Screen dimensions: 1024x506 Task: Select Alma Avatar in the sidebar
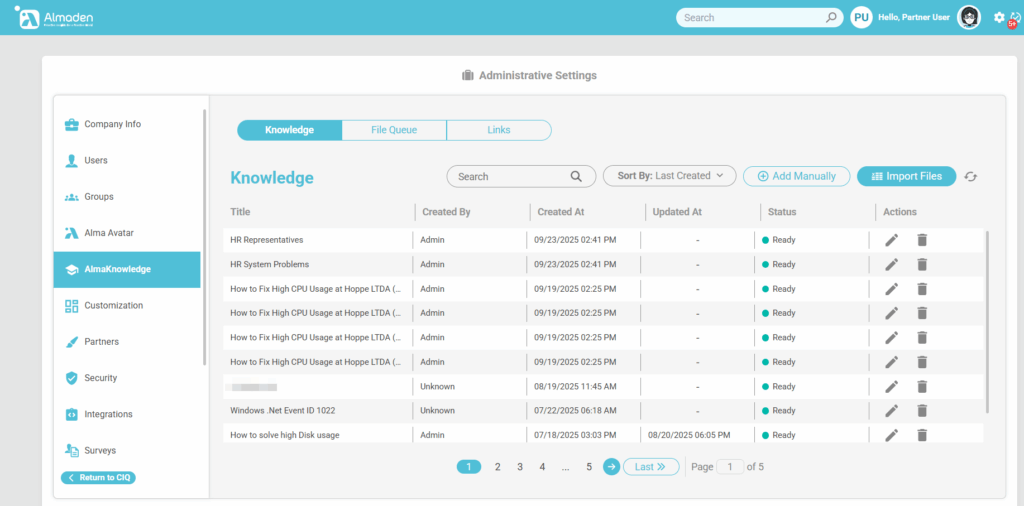[x=108, y=233]
